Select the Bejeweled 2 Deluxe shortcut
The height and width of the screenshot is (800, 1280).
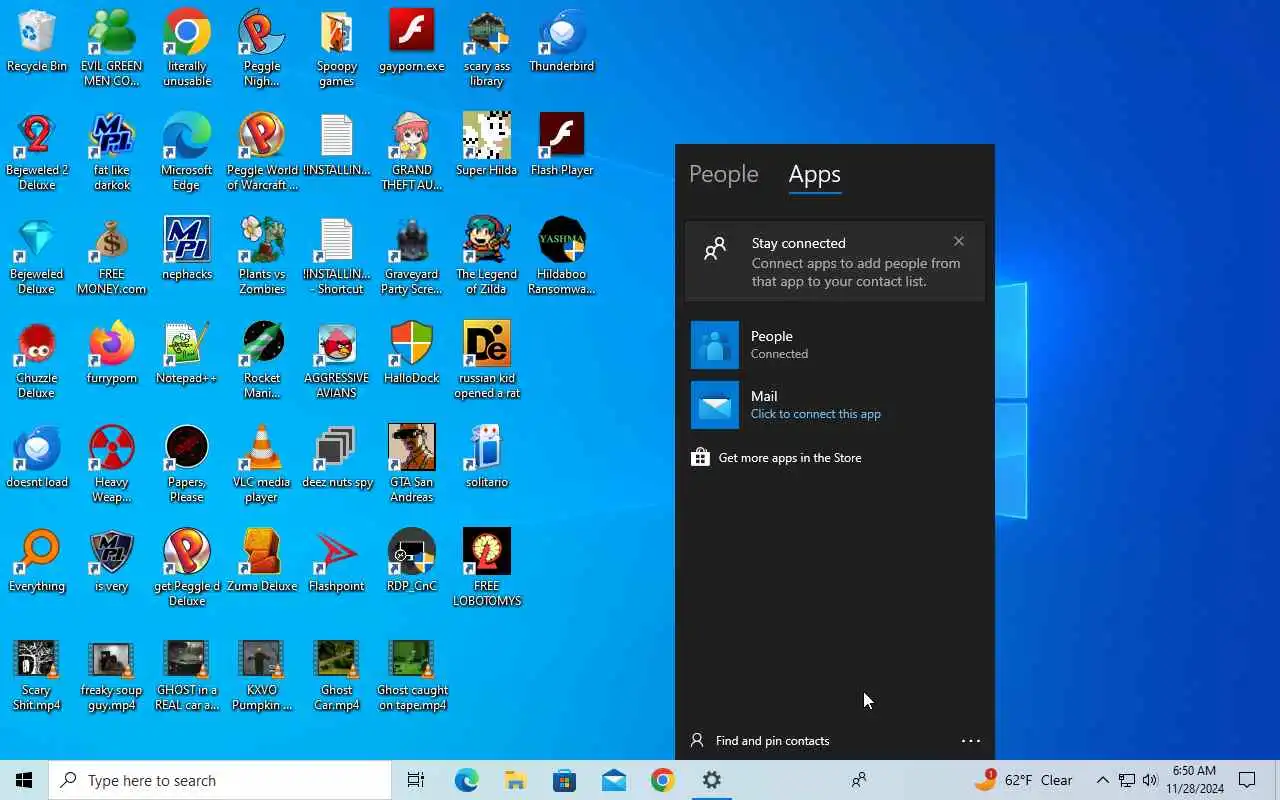point(37,153)
